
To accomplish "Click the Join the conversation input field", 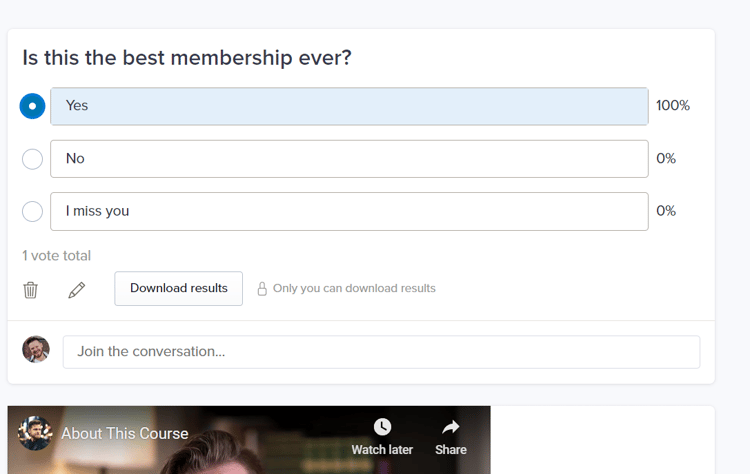I will [381, 352].
